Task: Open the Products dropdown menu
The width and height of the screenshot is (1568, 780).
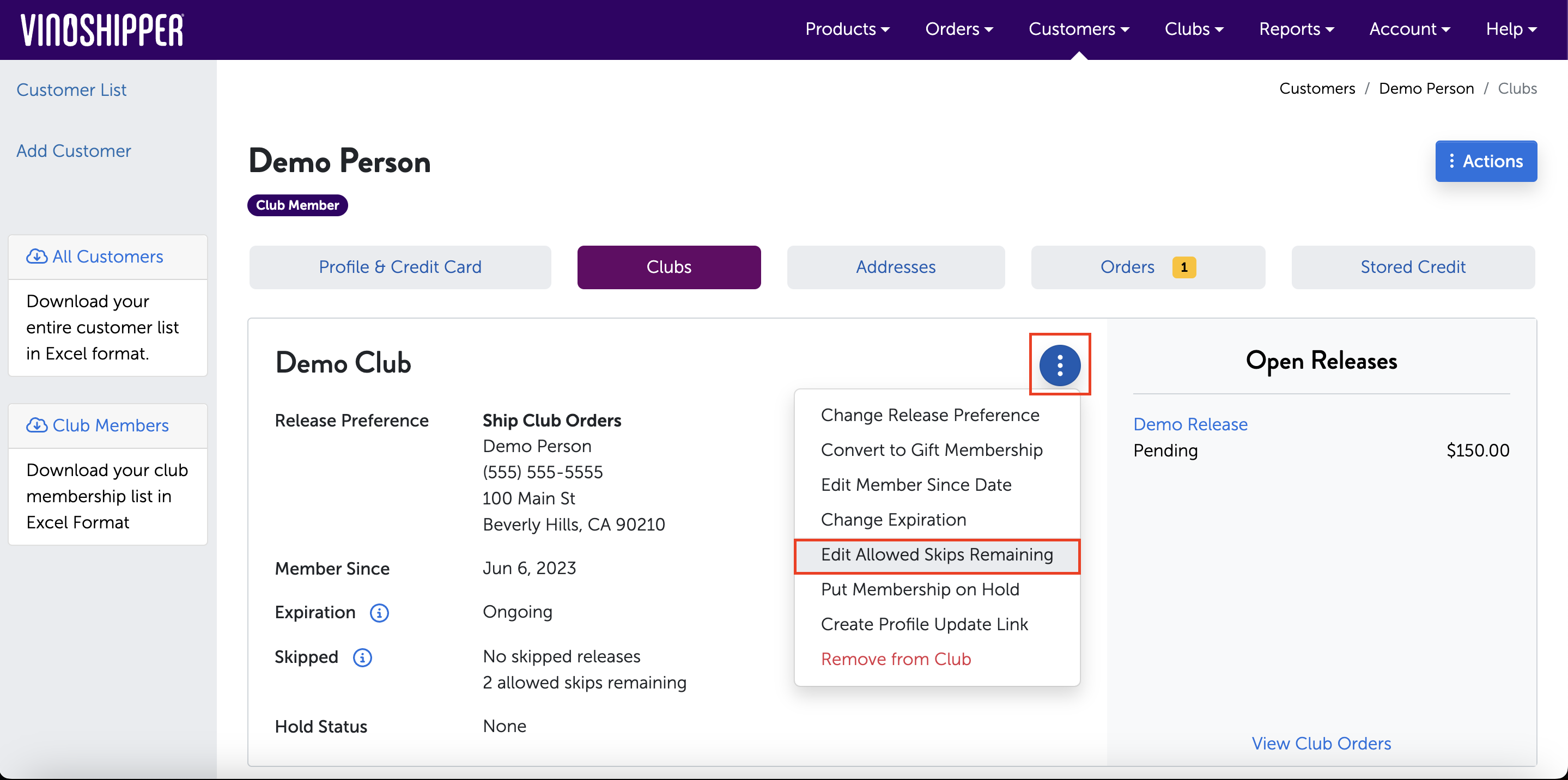Action: [847, 29]
